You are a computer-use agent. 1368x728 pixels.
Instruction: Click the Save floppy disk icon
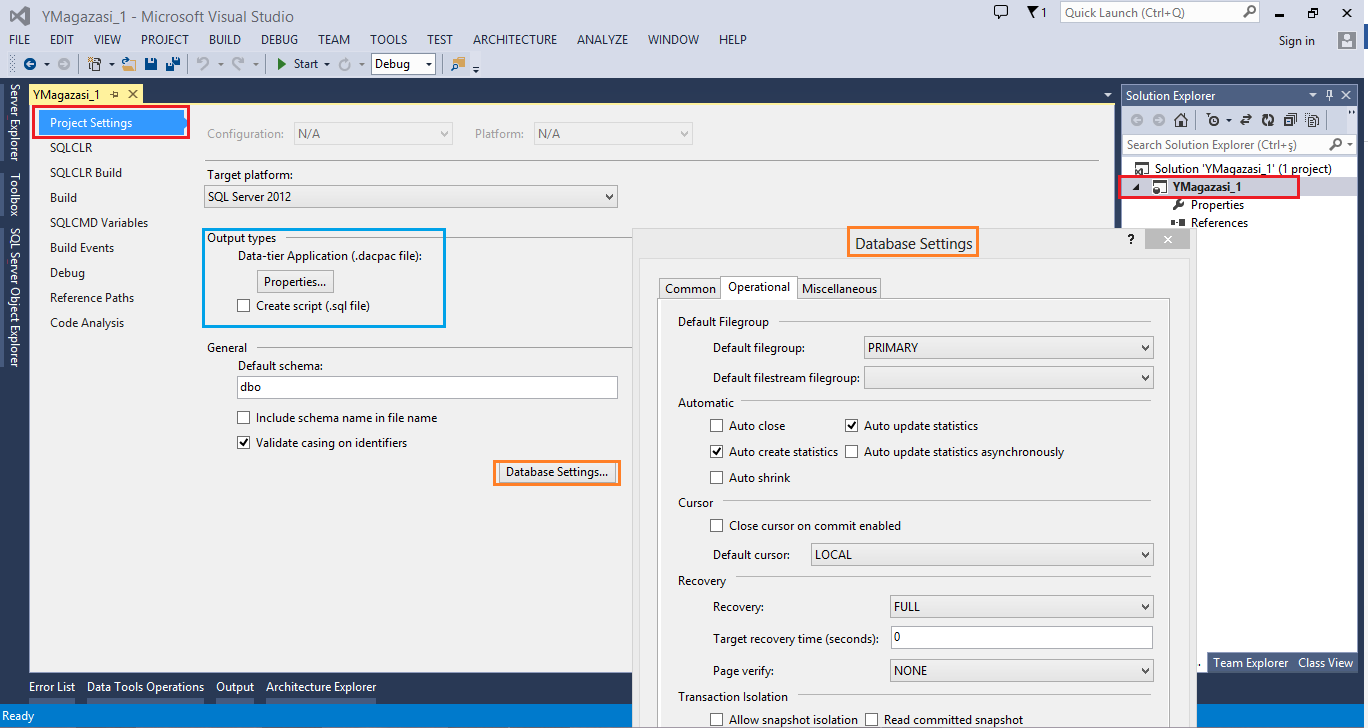[x=151, y=64]
